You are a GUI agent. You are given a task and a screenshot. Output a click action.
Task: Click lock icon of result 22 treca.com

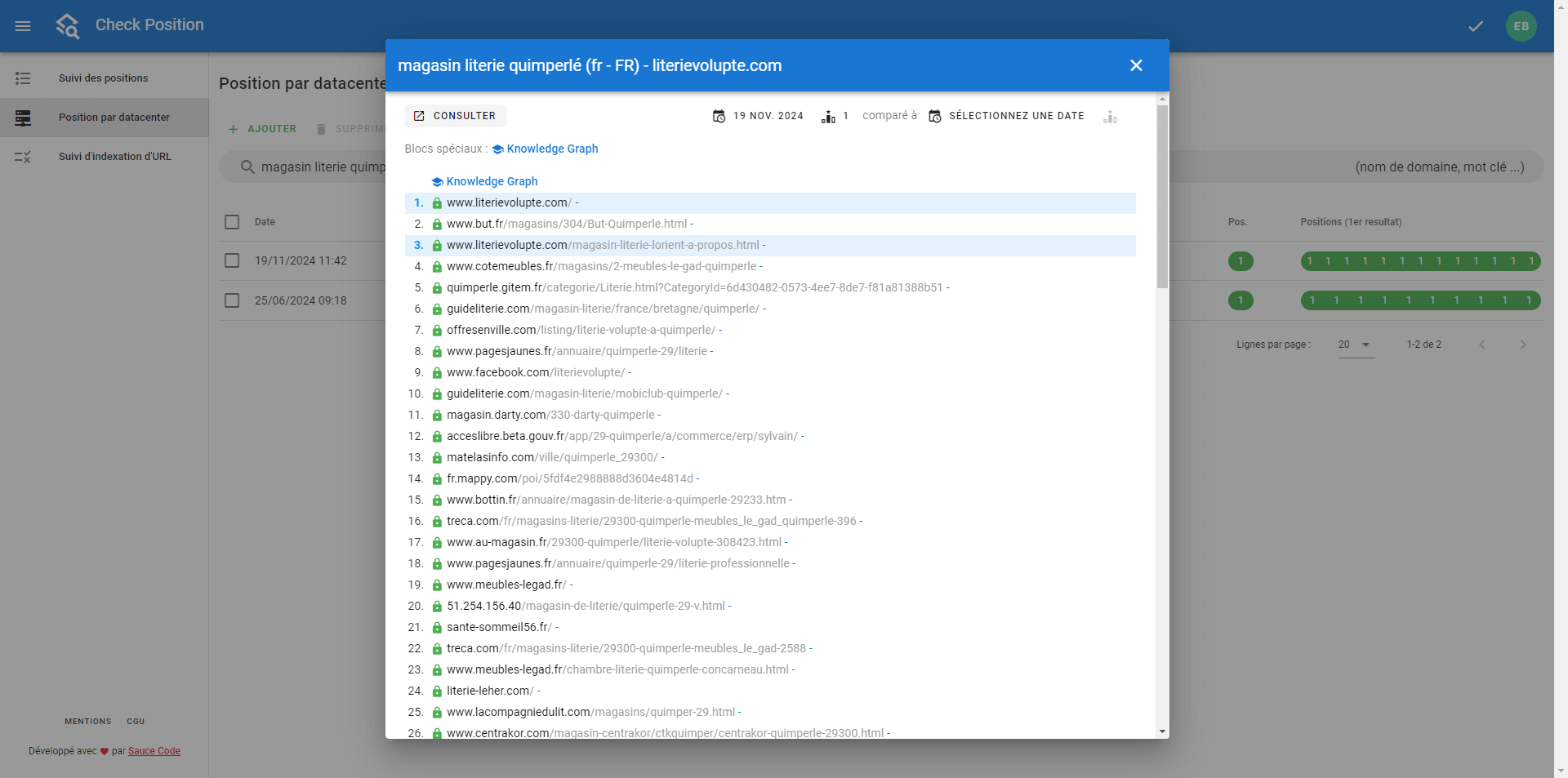click(437, 649)
